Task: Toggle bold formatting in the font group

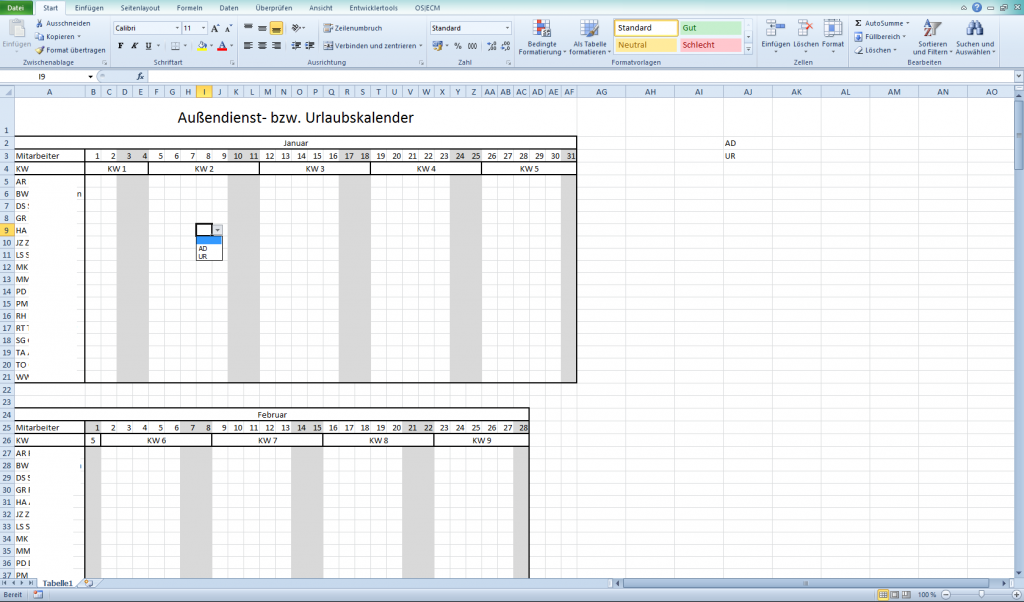Action: (x=120, y=46)
